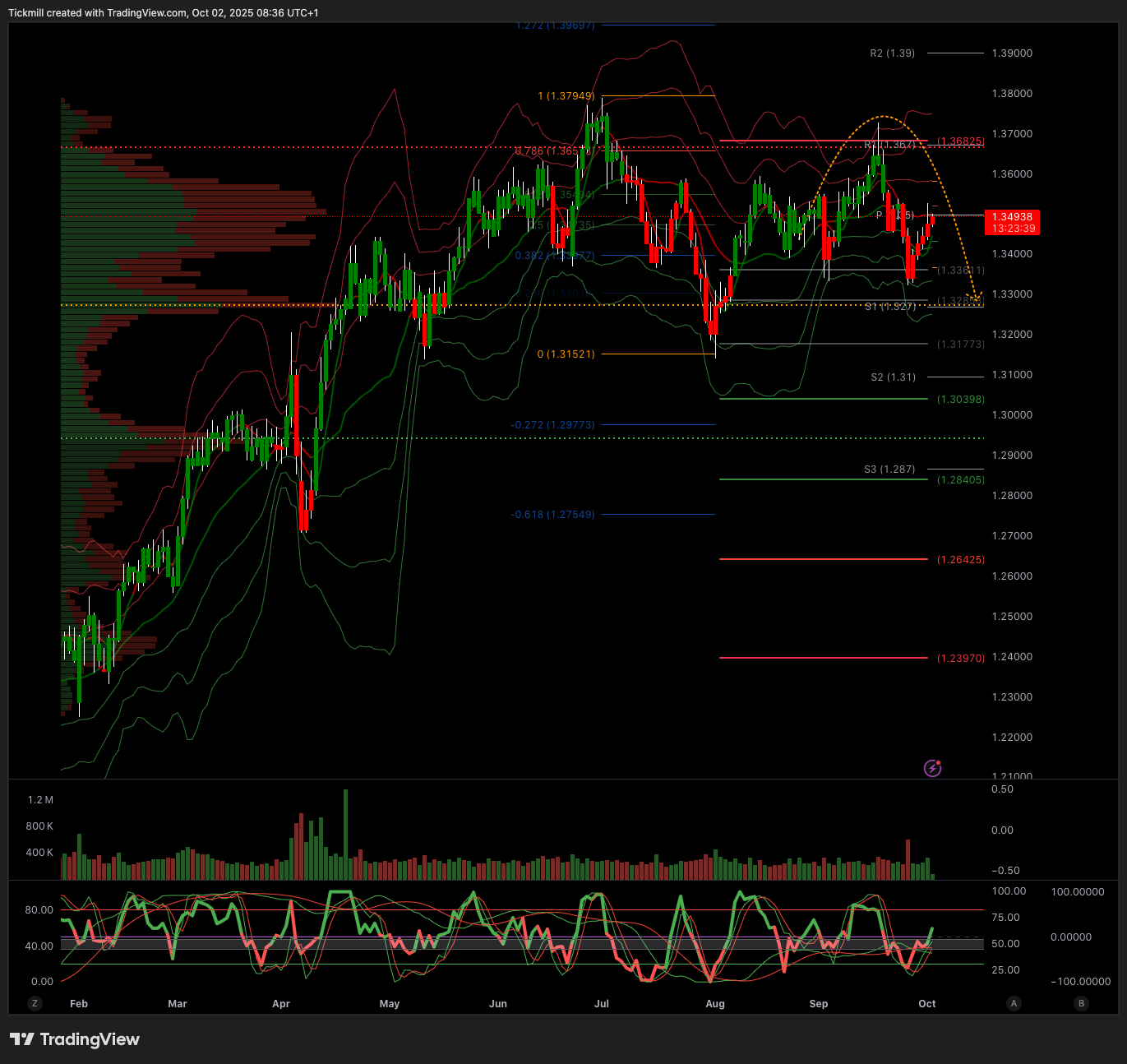Select the S3 (1.287) pivot label

coord(889,470)
